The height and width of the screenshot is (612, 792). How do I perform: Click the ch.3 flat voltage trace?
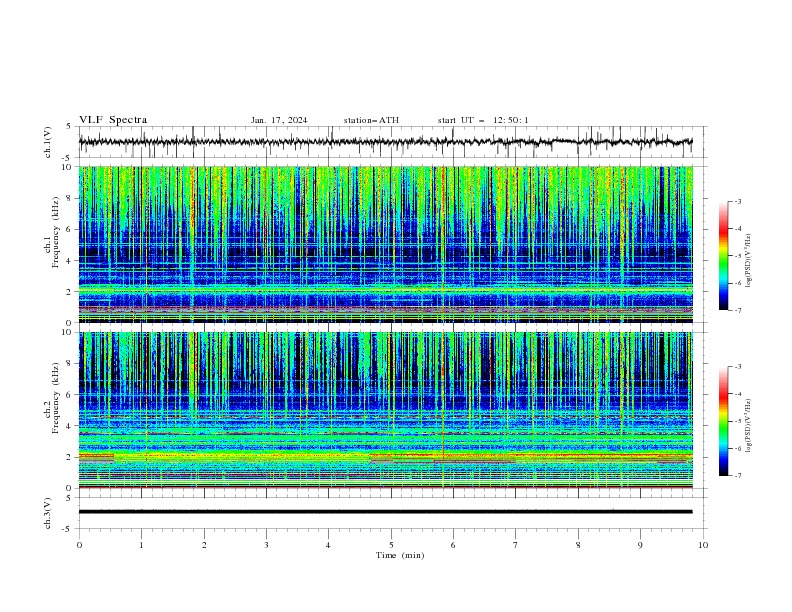pyautogui.click(x=385, y=512)
